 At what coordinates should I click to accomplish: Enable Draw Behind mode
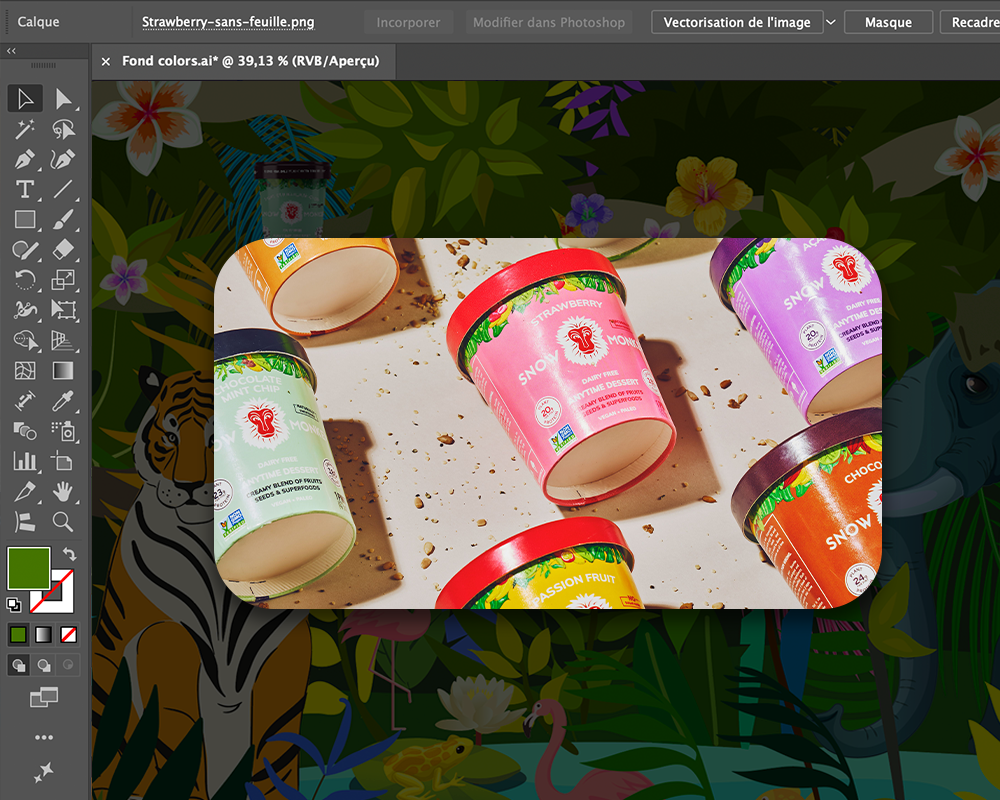[43, 665]
